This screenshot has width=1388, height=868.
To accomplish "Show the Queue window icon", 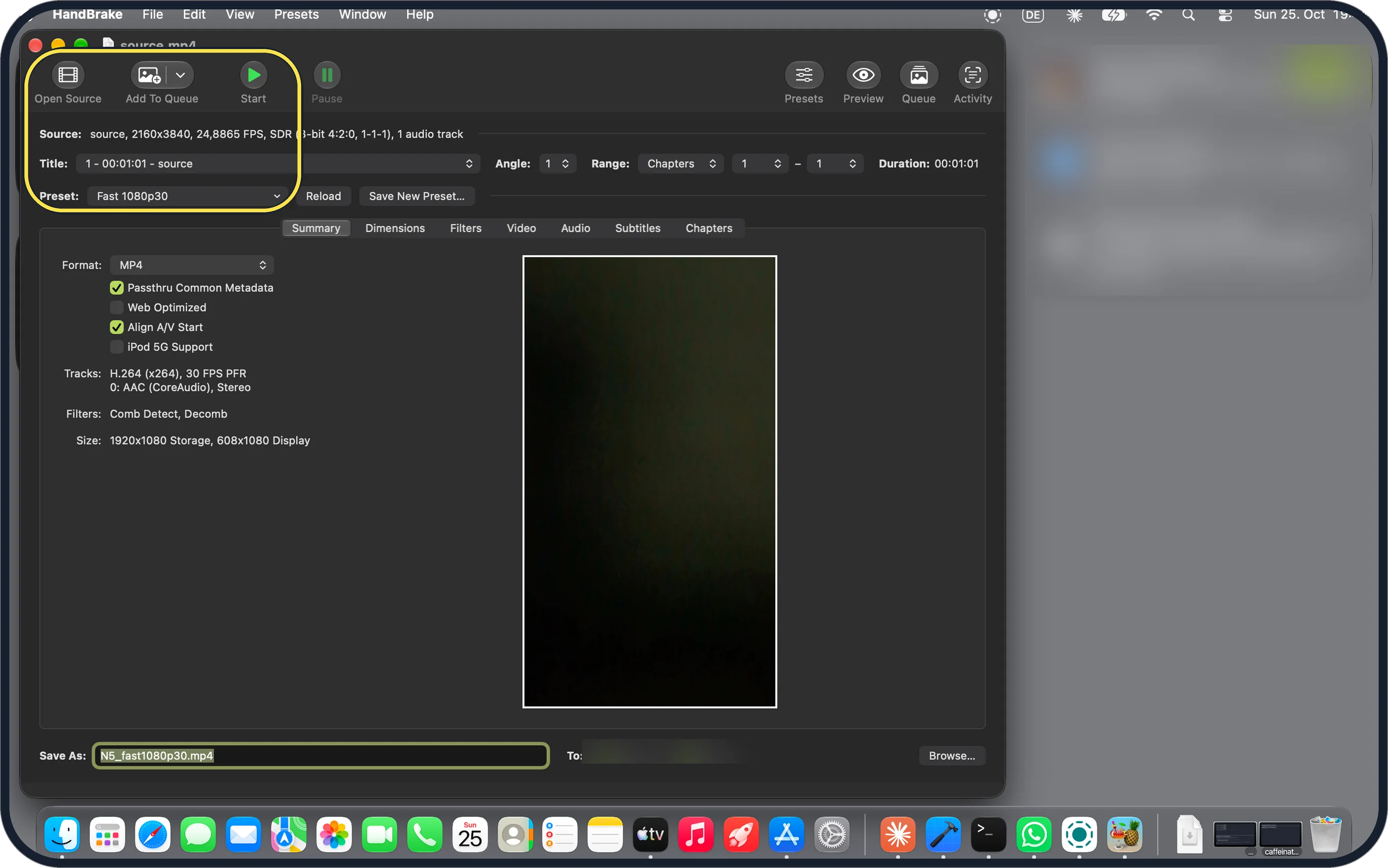I will pyautogui.click(x=918, y=75).
